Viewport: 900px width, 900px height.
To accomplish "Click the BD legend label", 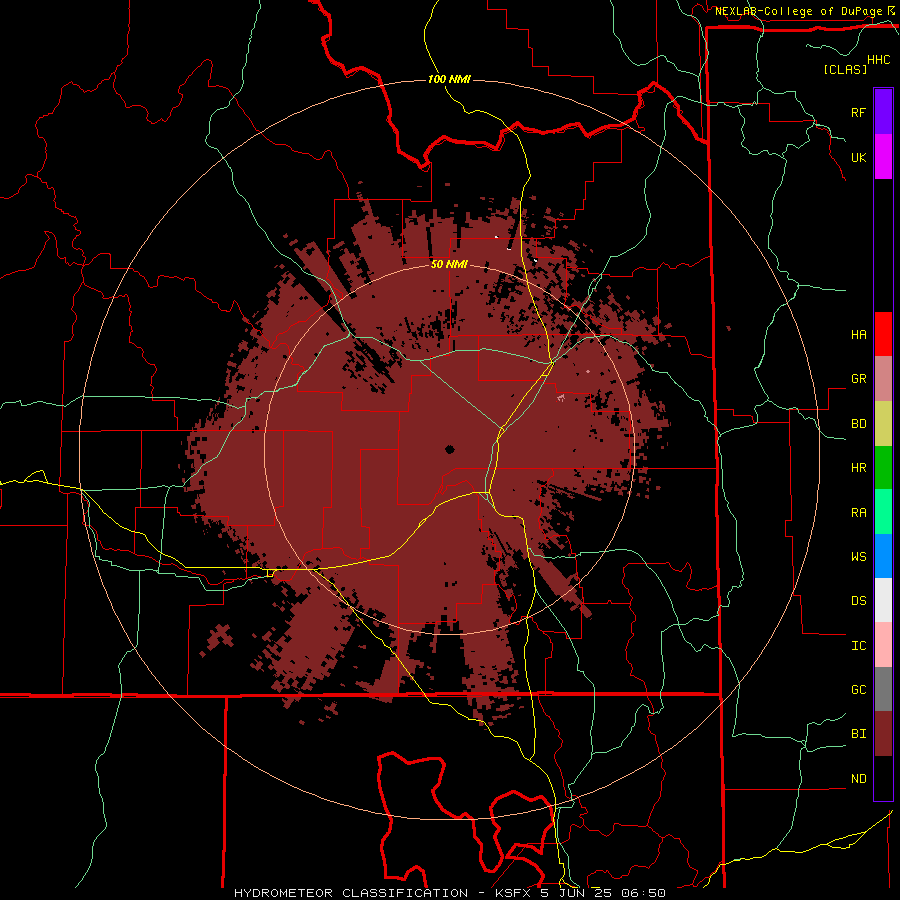I will coord(858,424).
